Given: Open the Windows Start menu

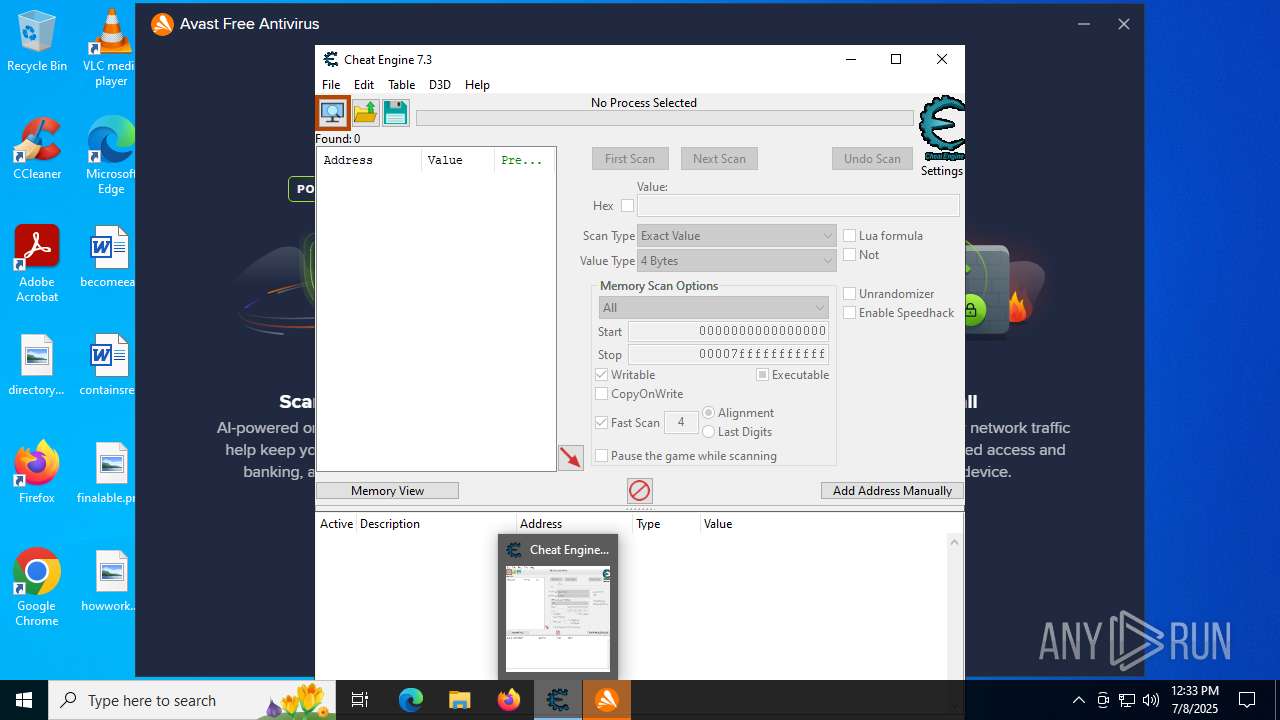Looking at the screenshot, I should 24,700.
